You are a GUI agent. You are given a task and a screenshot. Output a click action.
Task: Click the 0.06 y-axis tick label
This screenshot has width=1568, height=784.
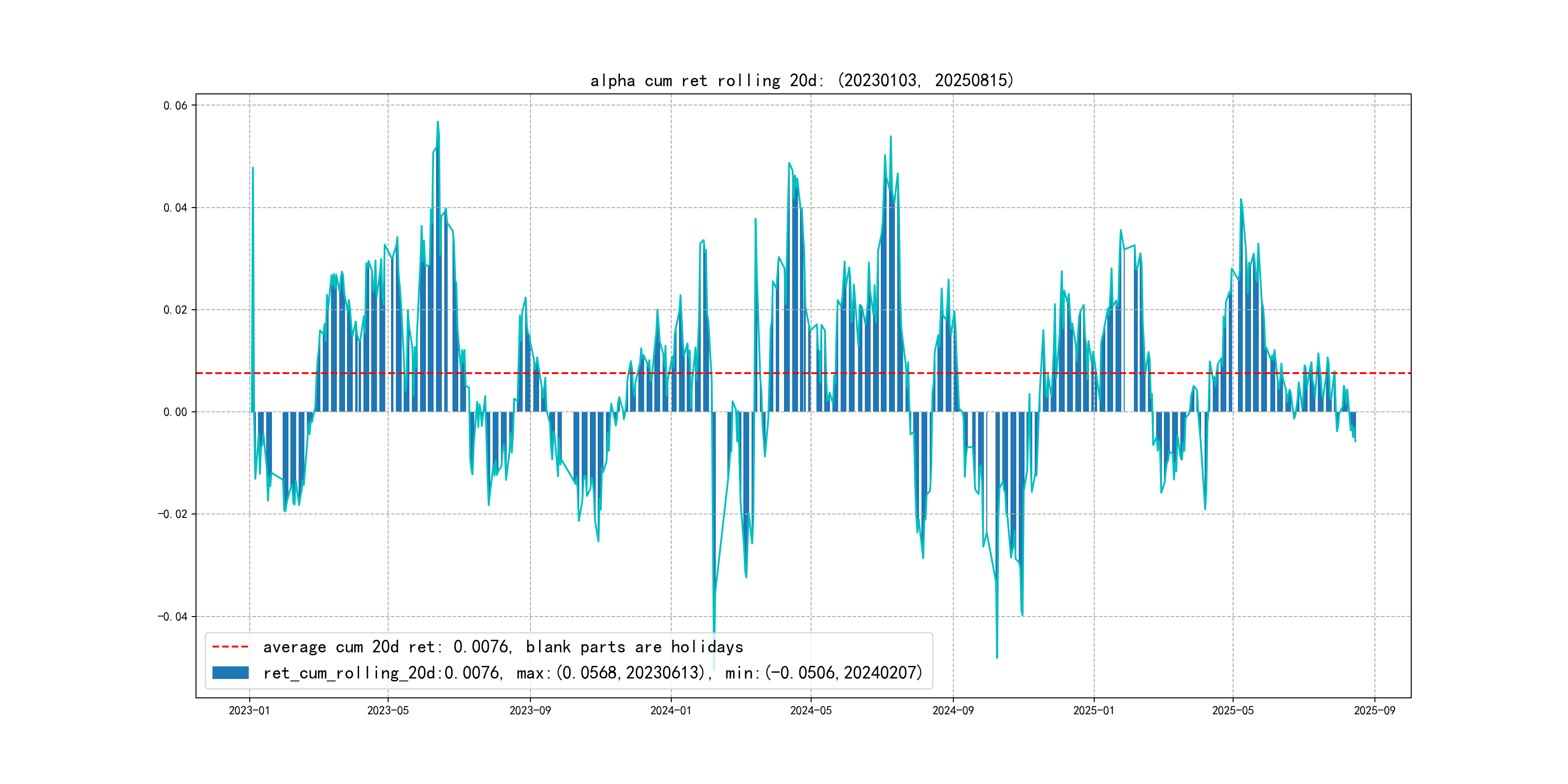[x=175, y=106]
